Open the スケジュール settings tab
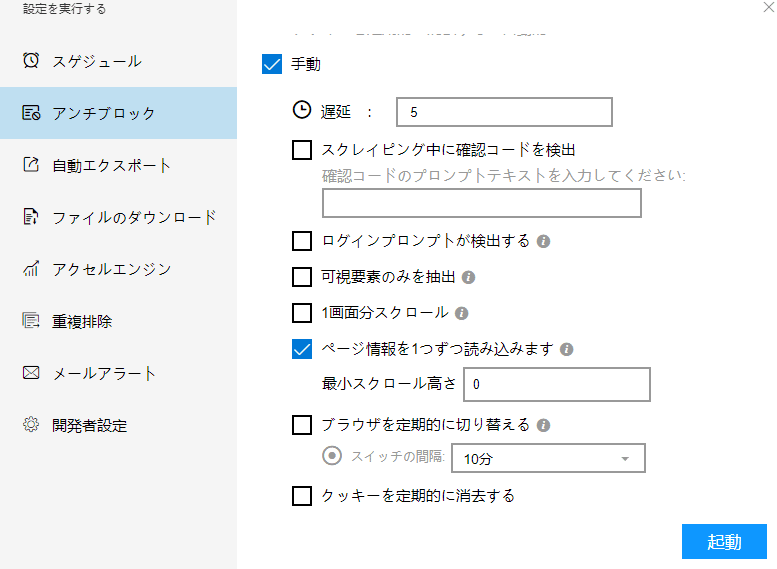This screenshot has width=777, height=569. pyautogui.click(x=96, y=61)
